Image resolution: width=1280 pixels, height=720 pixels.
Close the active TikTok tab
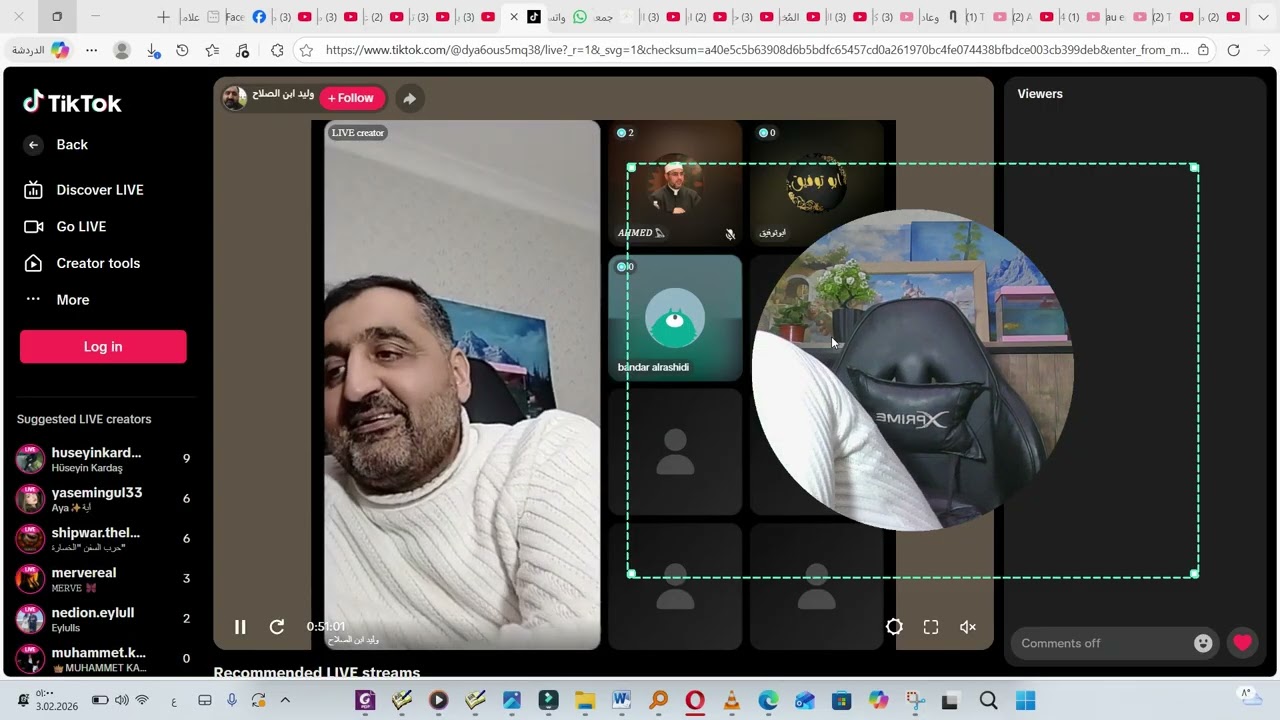(x=514, y=17)
